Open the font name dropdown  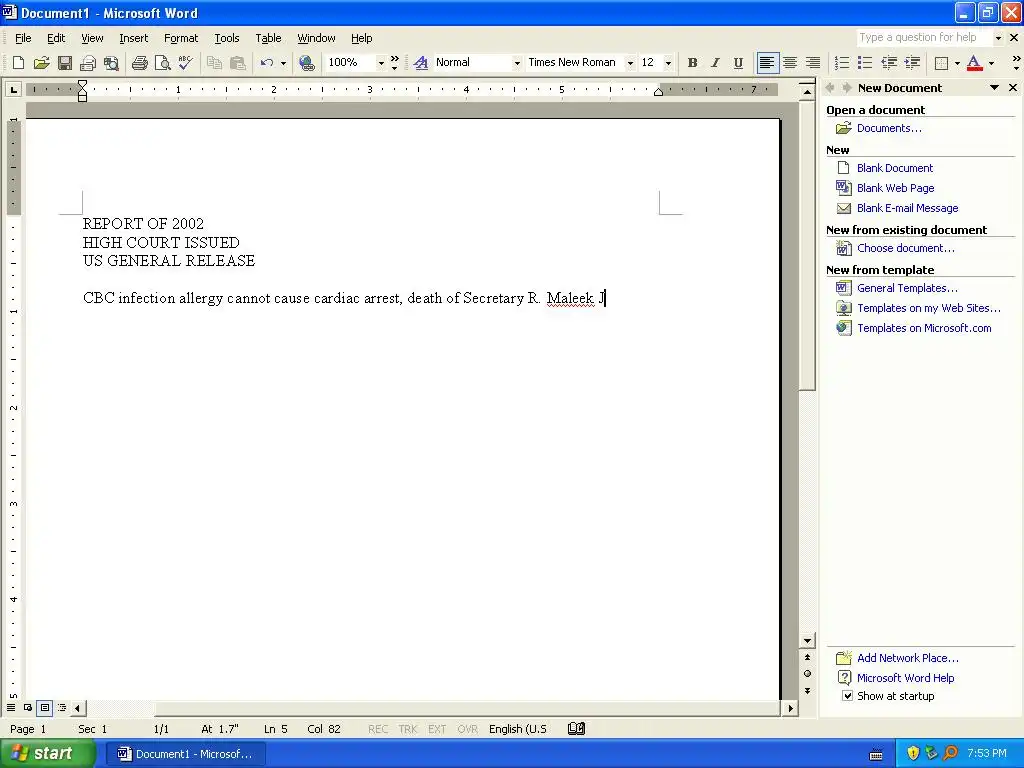pyautogui.click(x=630, y=63)
